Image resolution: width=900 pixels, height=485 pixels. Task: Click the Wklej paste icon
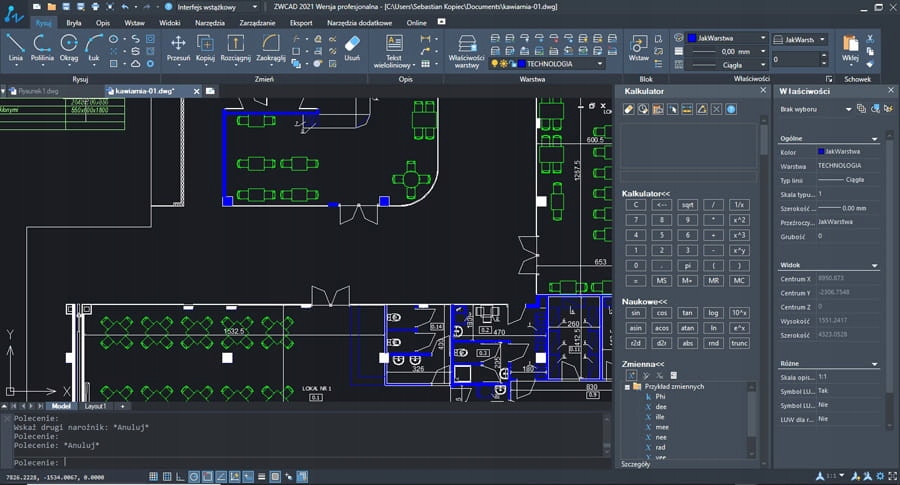coord(850,46)
